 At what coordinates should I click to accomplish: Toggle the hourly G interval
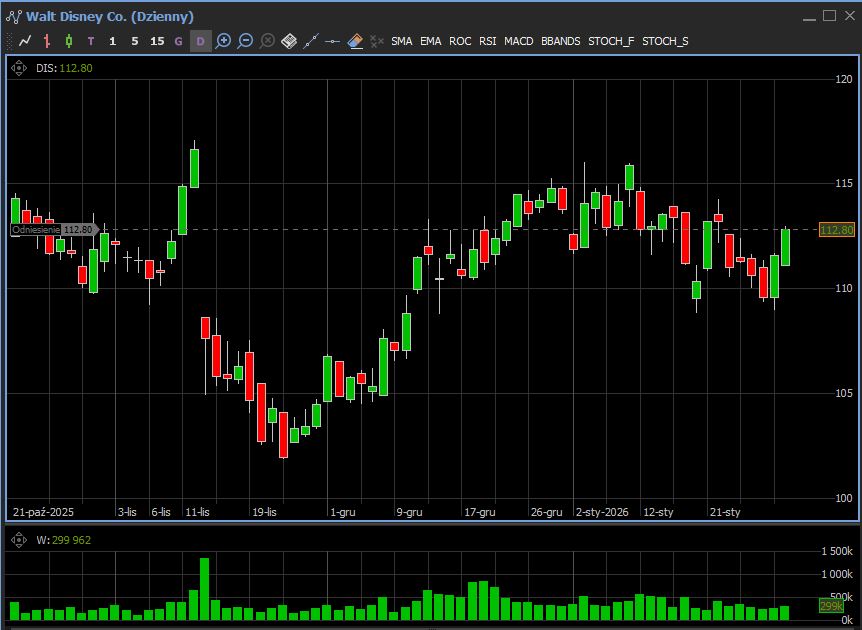pos(179,41)
